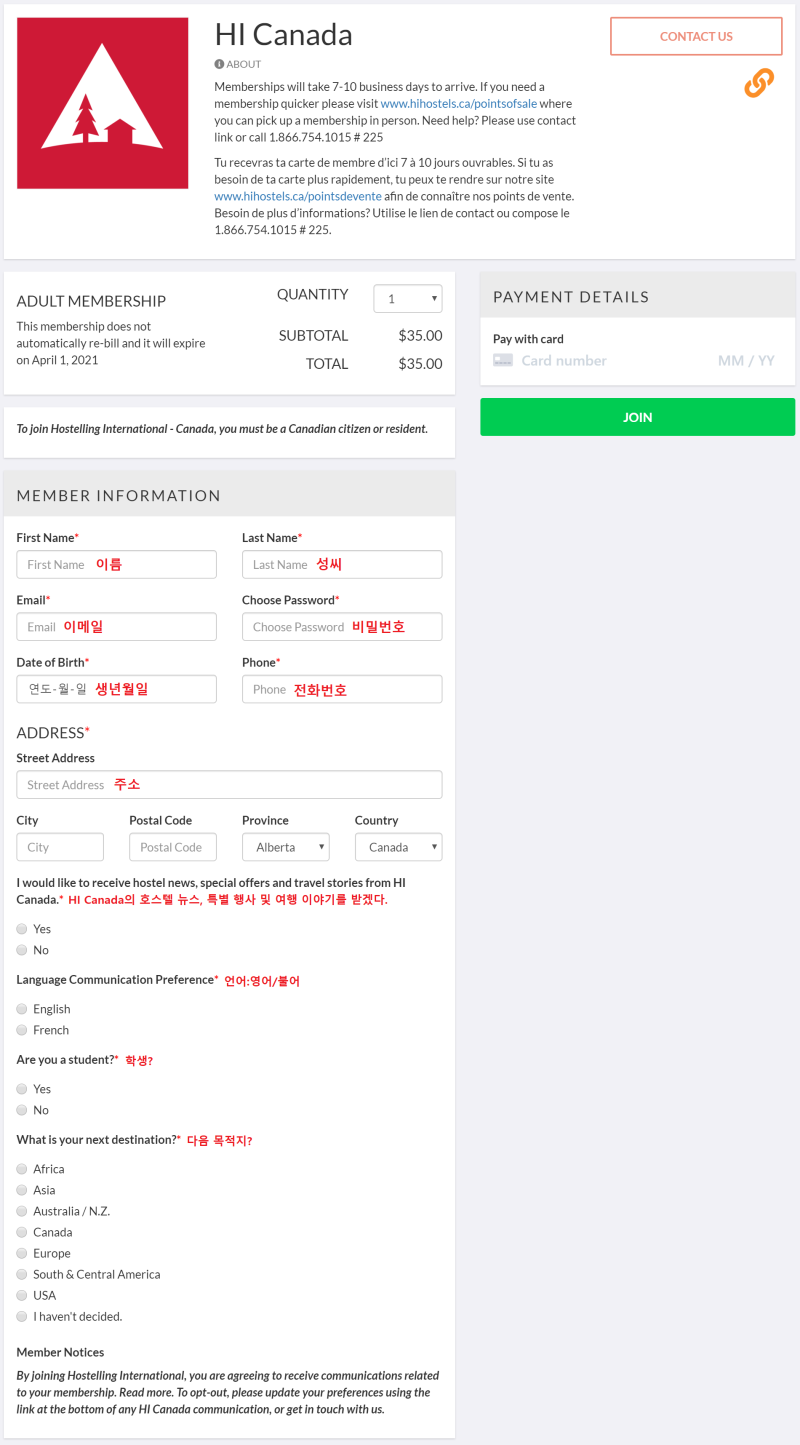Click the orange chain link icon

(x=759, y=83)
